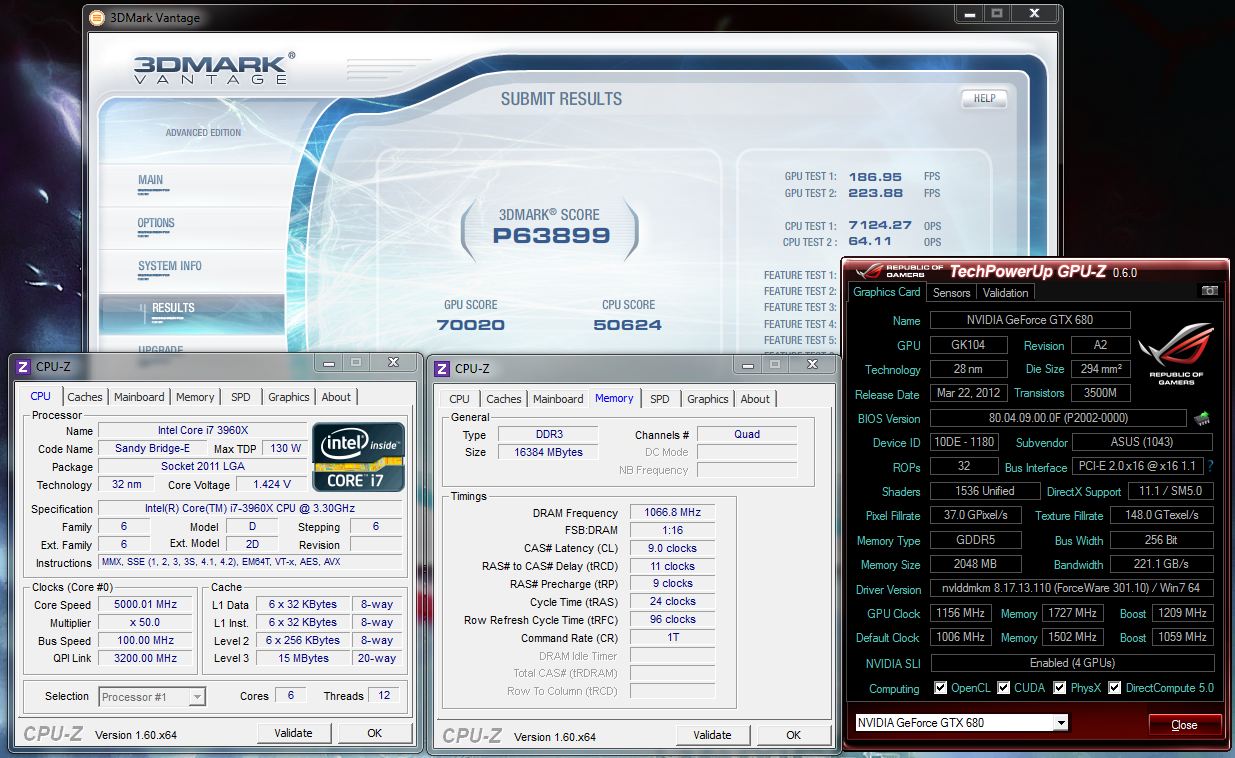Click Validate in left CPU-Z window
The height and width of the screenshot is (758, 1235).
pyautogui.click(x=293, y=733)
